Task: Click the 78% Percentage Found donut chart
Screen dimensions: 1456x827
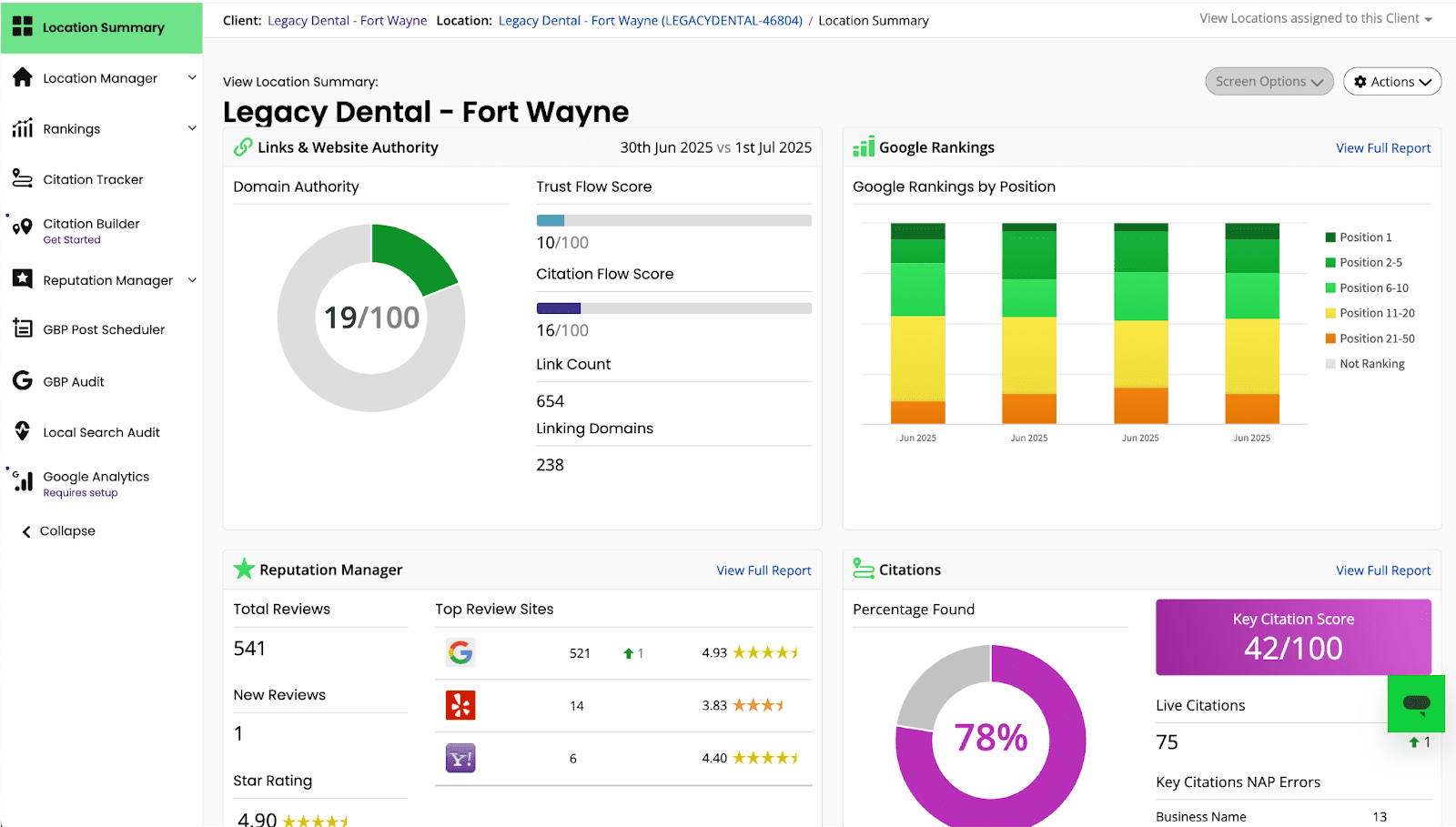Action: coord(990,737)
